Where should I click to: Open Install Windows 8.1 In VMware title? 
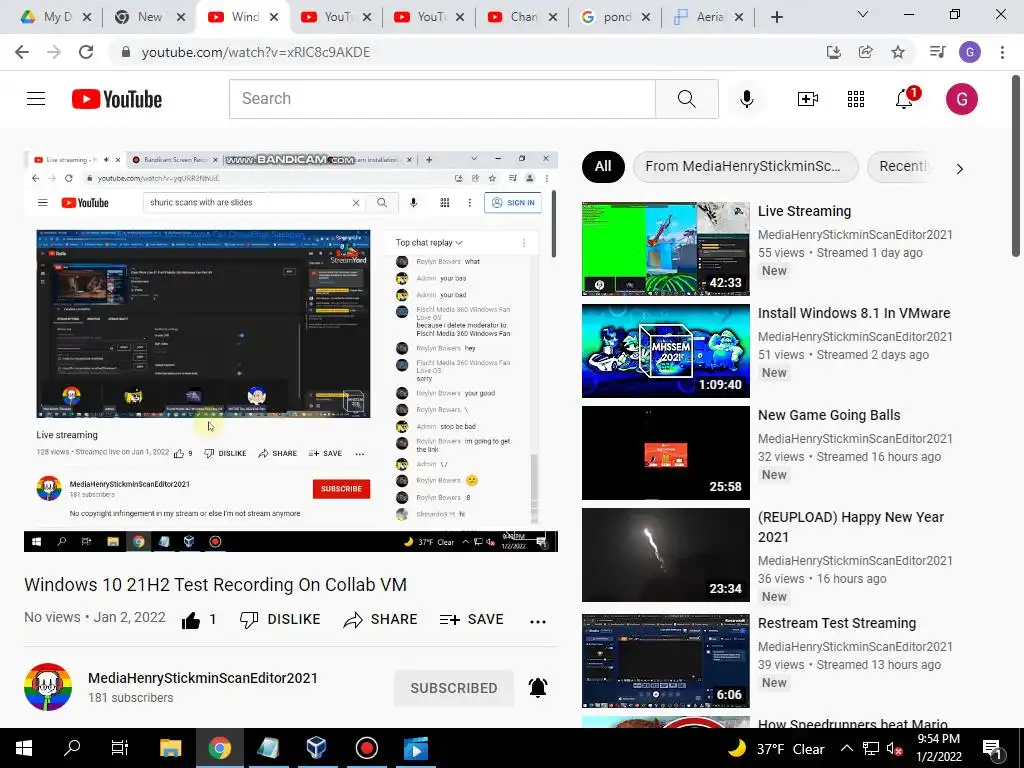tap(854, 313)
